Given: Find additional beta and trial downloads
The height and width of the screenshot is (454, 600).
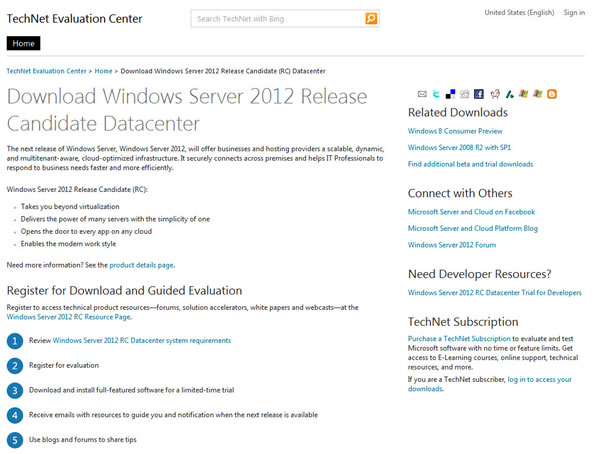Looking at the screenshot, I should (470, 164).
